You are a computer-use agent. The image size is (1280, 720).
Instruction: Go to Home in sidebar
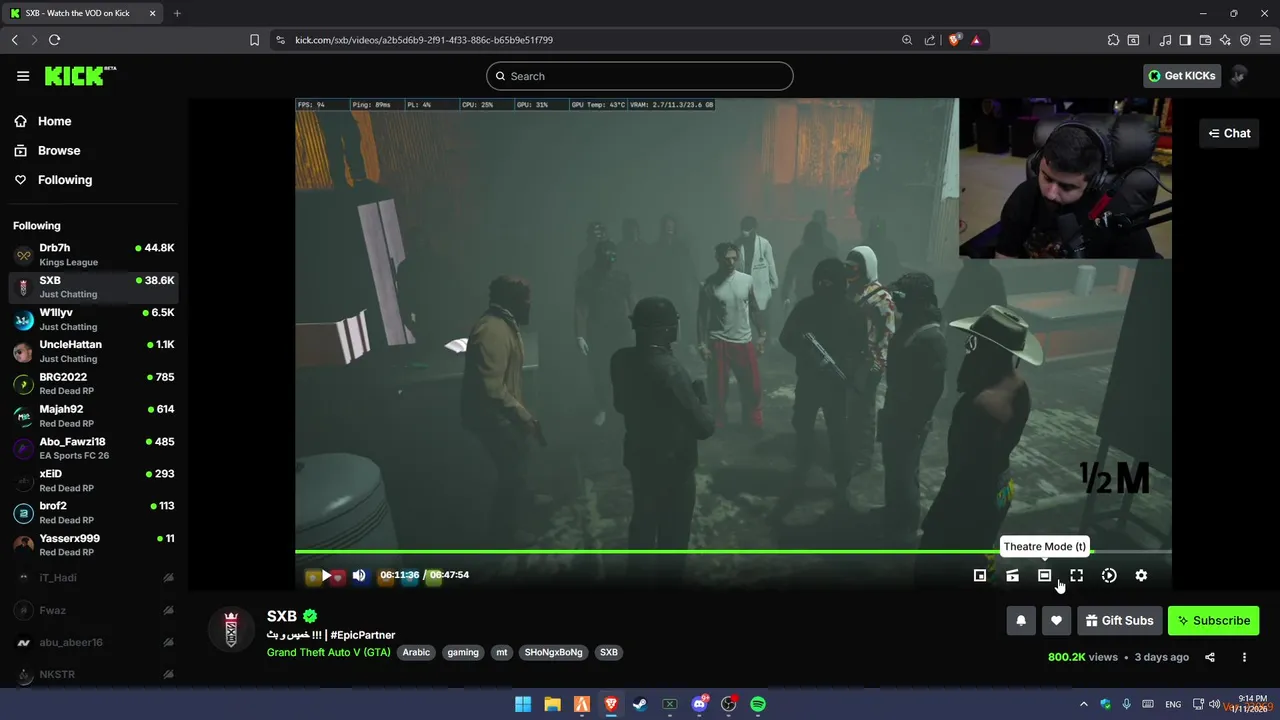pos(54,121)
